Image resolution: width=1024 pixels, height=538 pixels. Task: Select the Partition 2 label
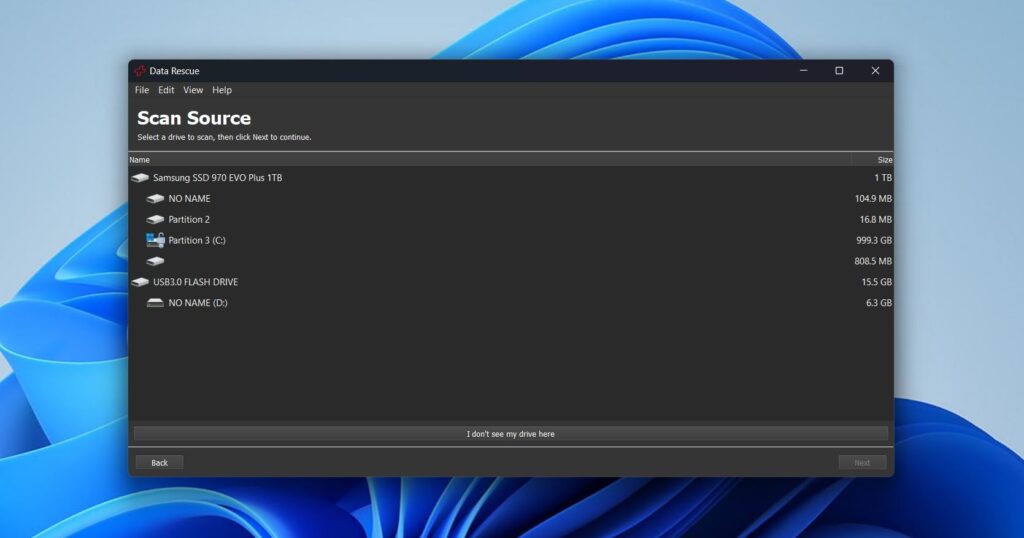pyautogui.click(x=189, y=219)
